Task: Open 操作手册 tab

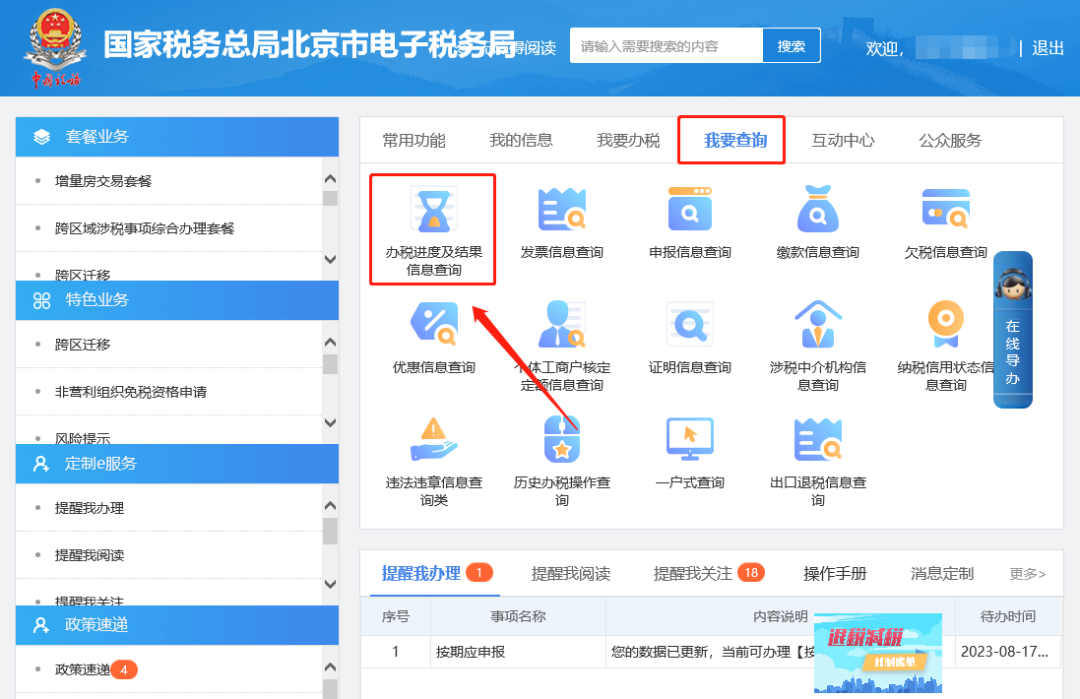Action: 835,574
